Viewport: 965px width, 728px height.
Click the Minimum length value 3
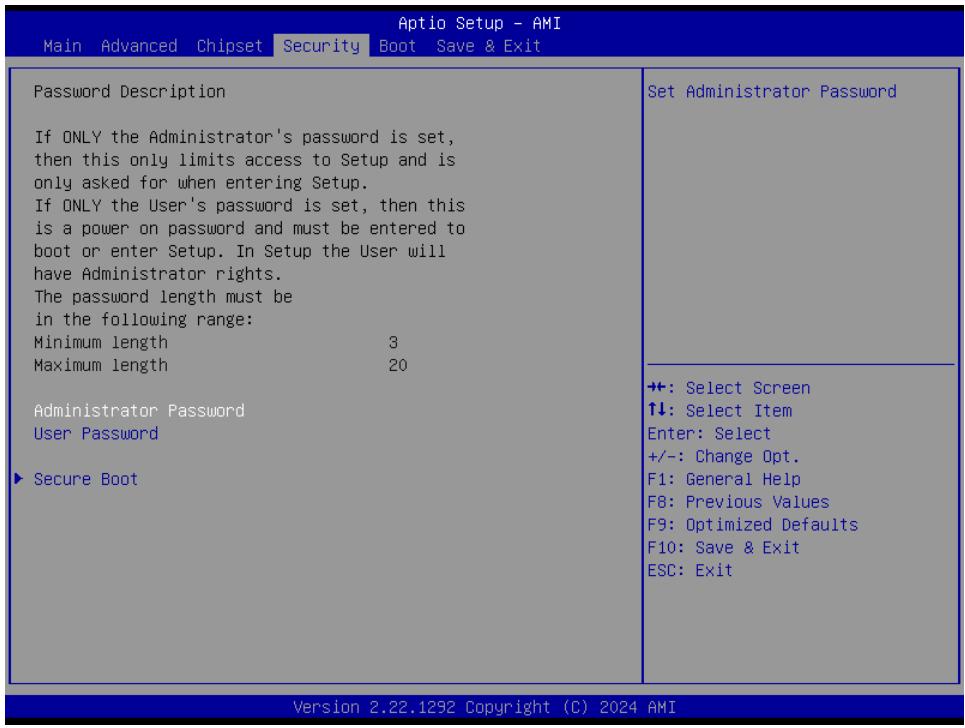(393, 342)
